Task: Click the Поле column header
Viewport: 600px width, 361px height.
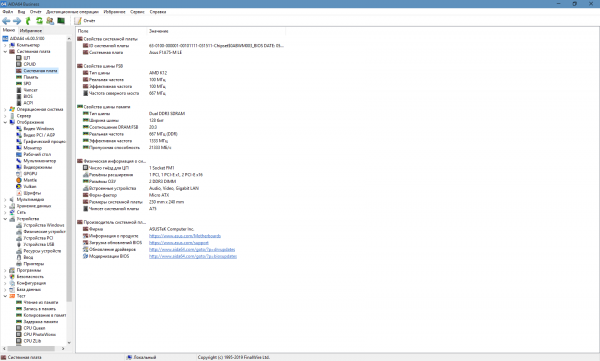Action: [111, 31]
